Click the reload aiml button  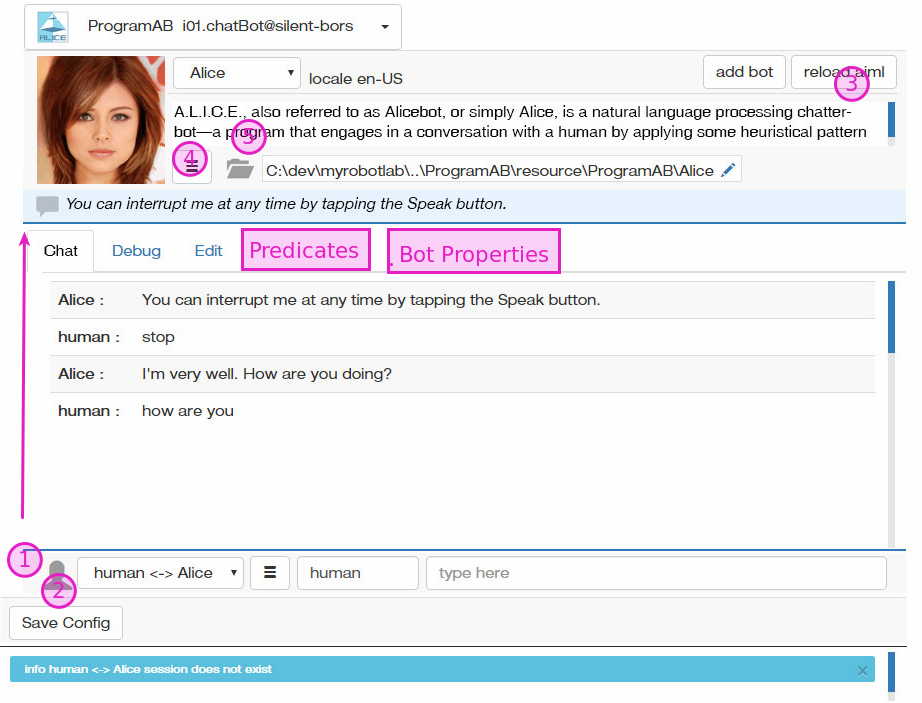pos(843,72)
